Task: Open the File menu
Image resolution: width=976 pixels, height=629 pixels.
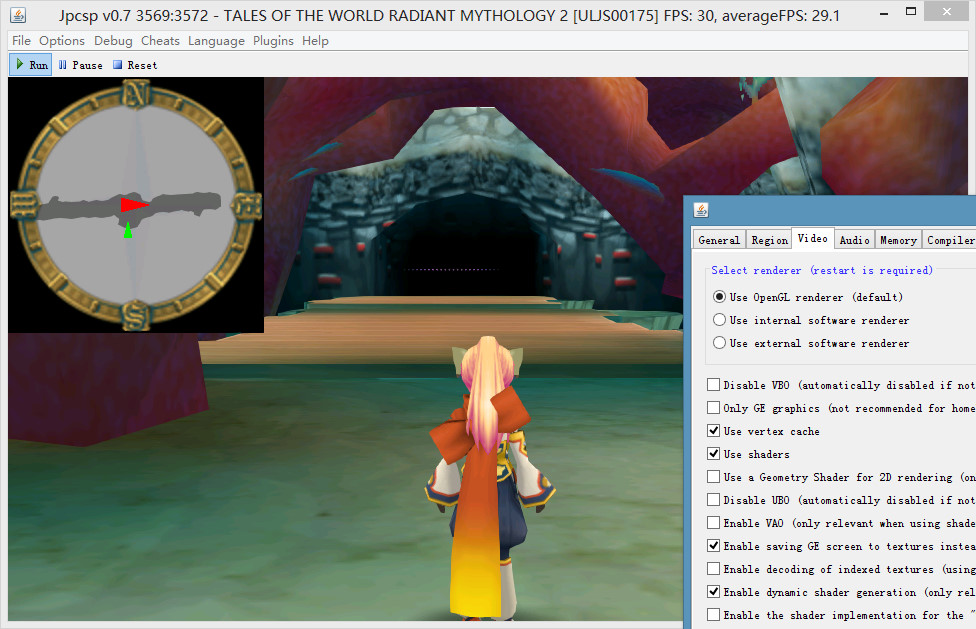Action: [x=21, y=41]
